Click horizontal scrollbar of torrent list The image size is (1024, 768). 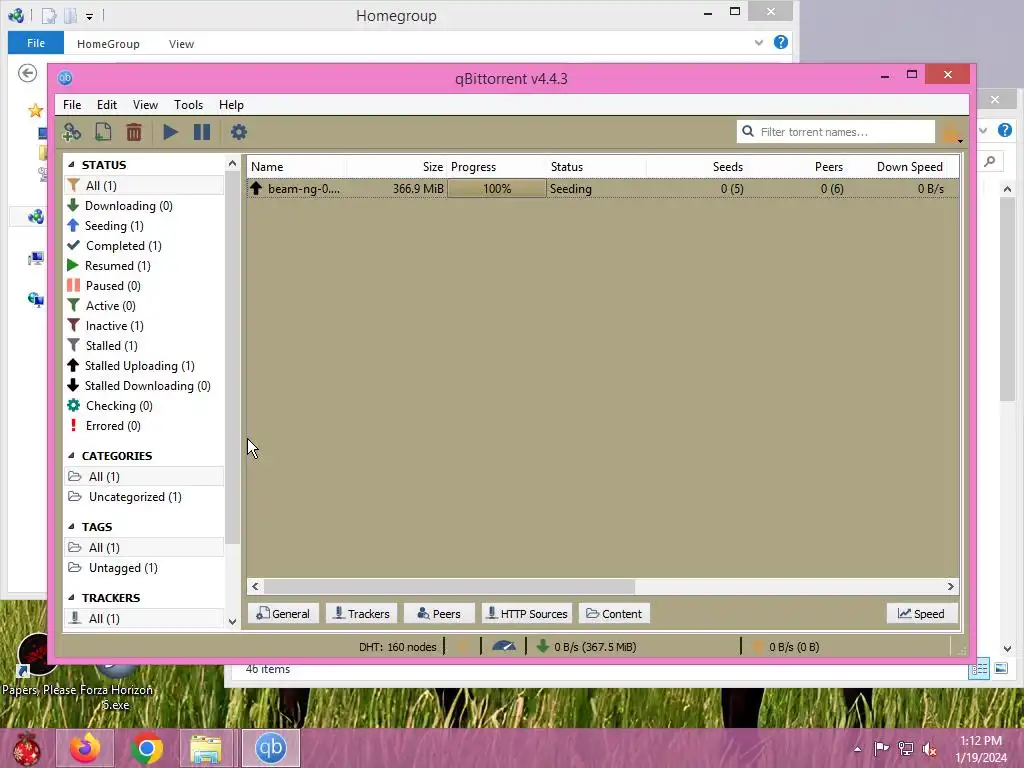[449, 586]
